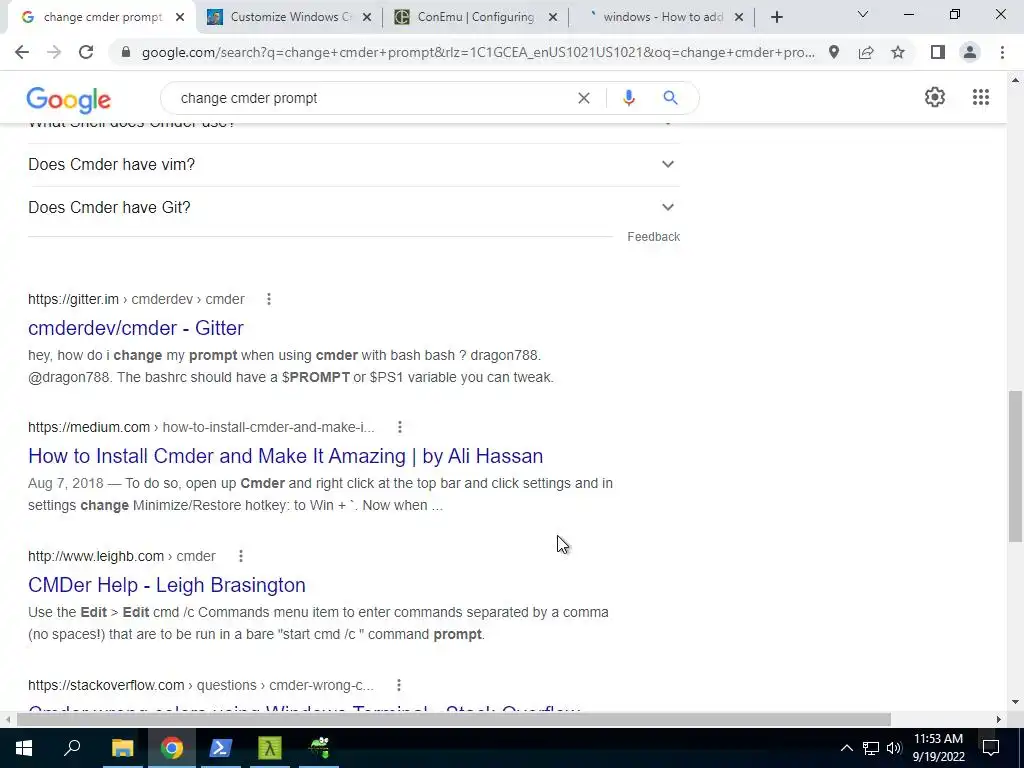Image resolution: width=1024 pixels, height=768 pixels.
Task: Reload the current page
Action: 86,52
